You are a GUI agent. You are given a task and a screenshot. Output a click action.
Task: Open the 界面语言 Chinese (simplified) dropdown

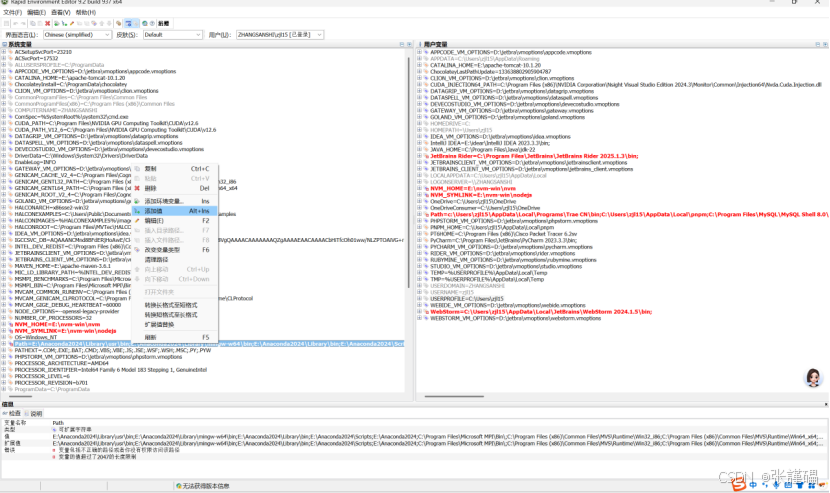coord(77,34)
